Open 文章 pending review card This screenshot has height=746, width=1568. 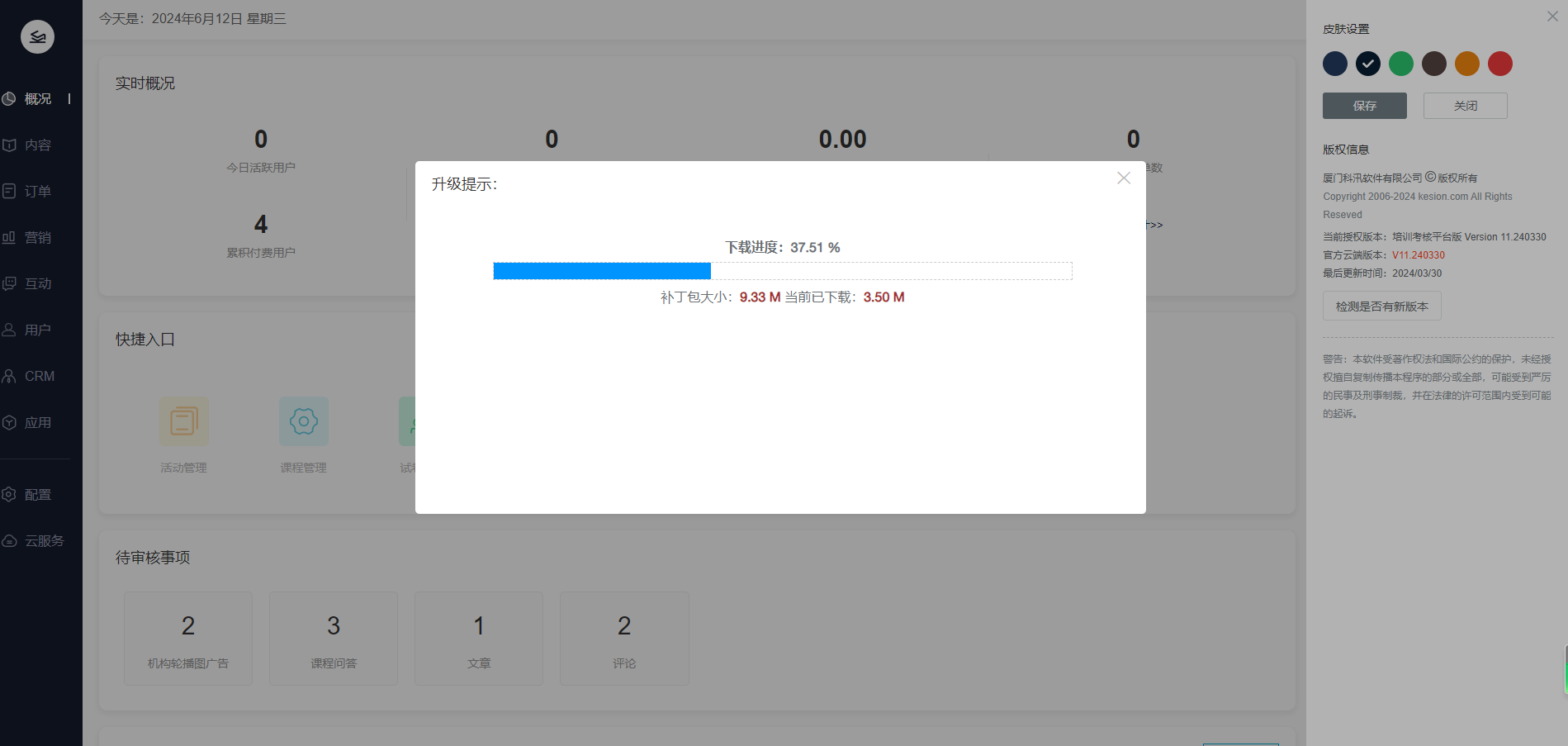pyautogui.click(x=479, y=639)
